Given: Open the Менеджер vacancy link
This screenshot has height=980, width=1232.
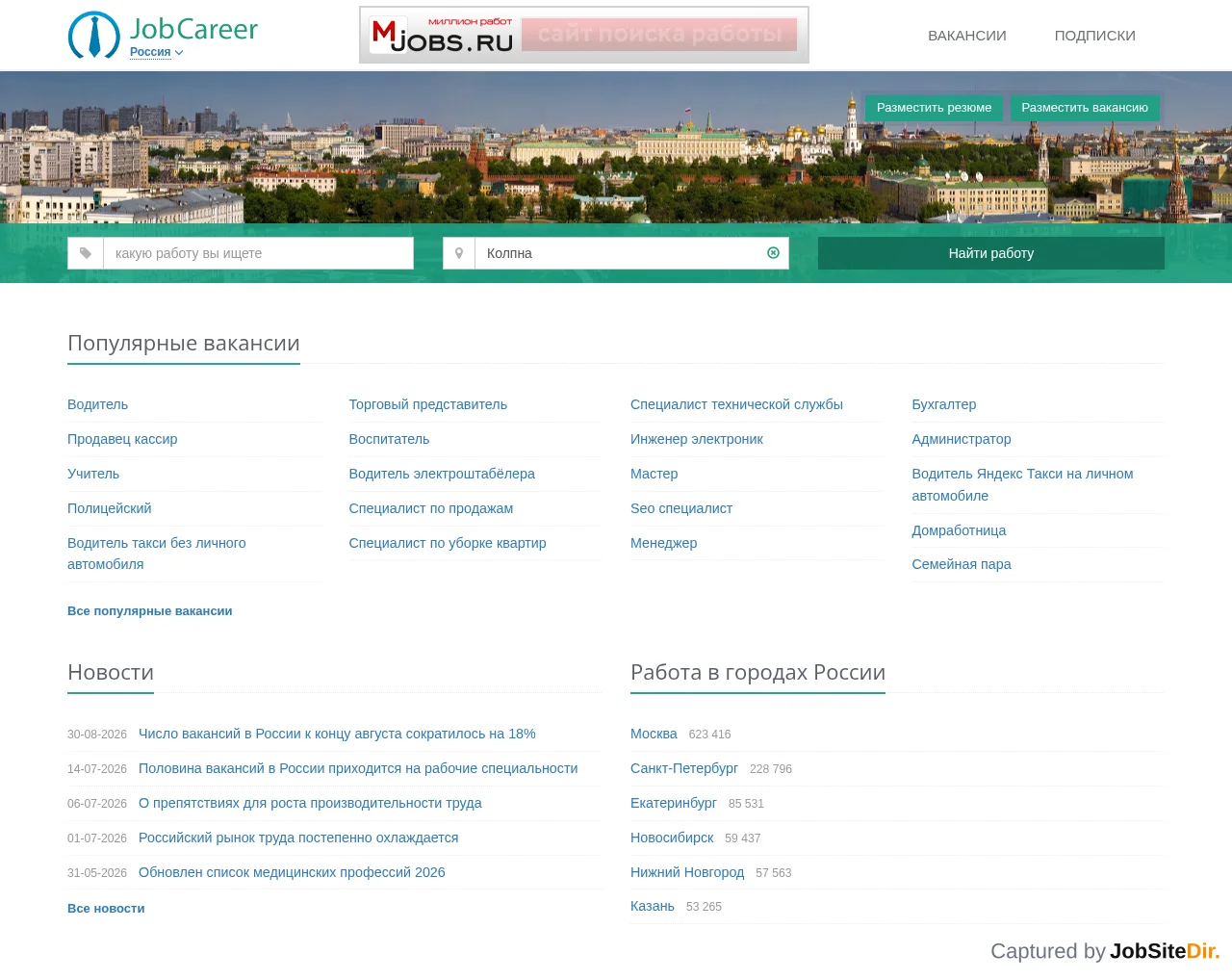Looking at the screenshot, I should pos(664,543).
